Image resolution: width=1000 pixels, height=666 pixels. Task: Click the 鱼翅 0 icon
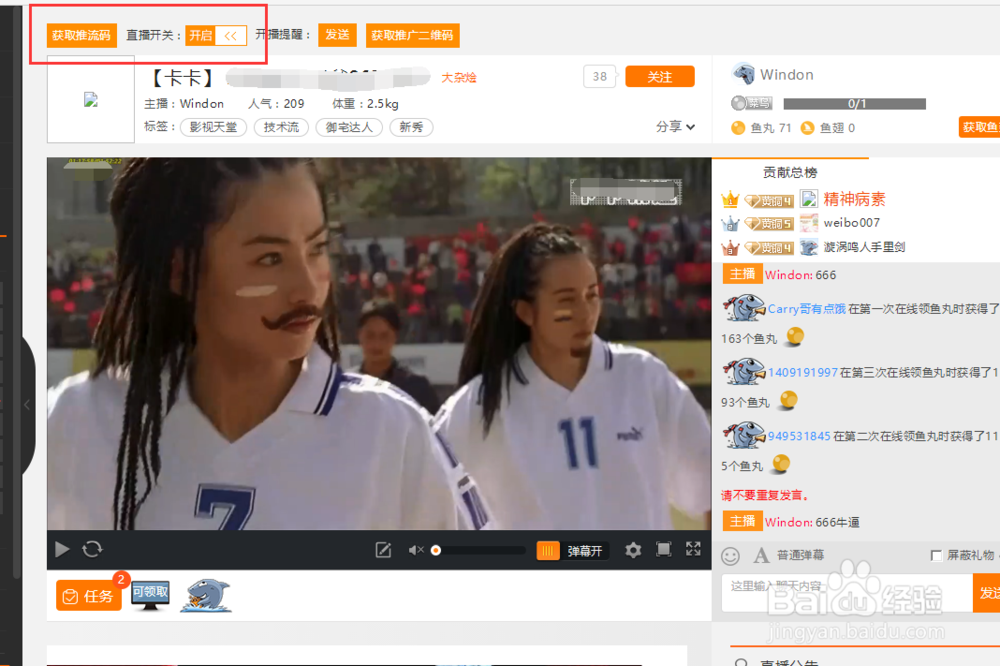(x=807, y=128)
